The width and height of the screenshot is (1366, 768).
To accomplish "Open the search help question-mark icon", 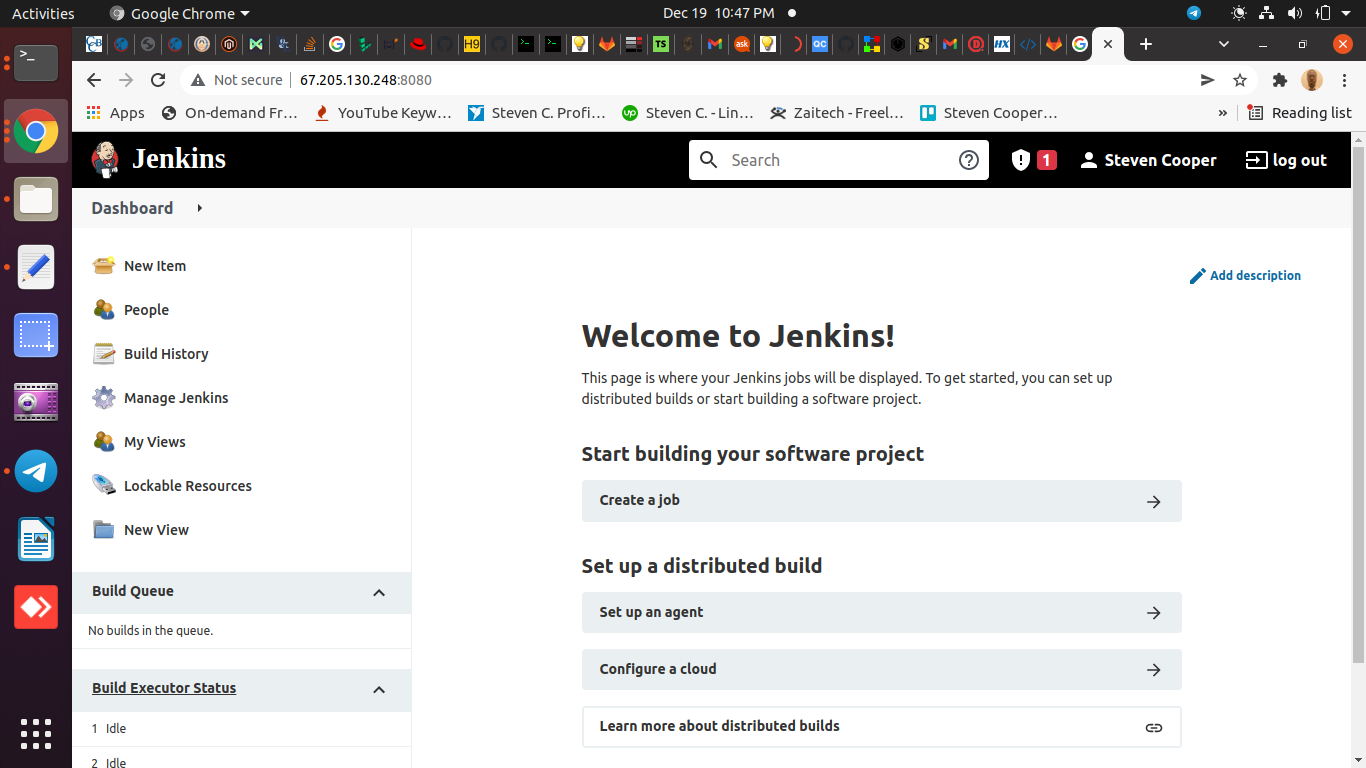I will click(x=968, y=160).
